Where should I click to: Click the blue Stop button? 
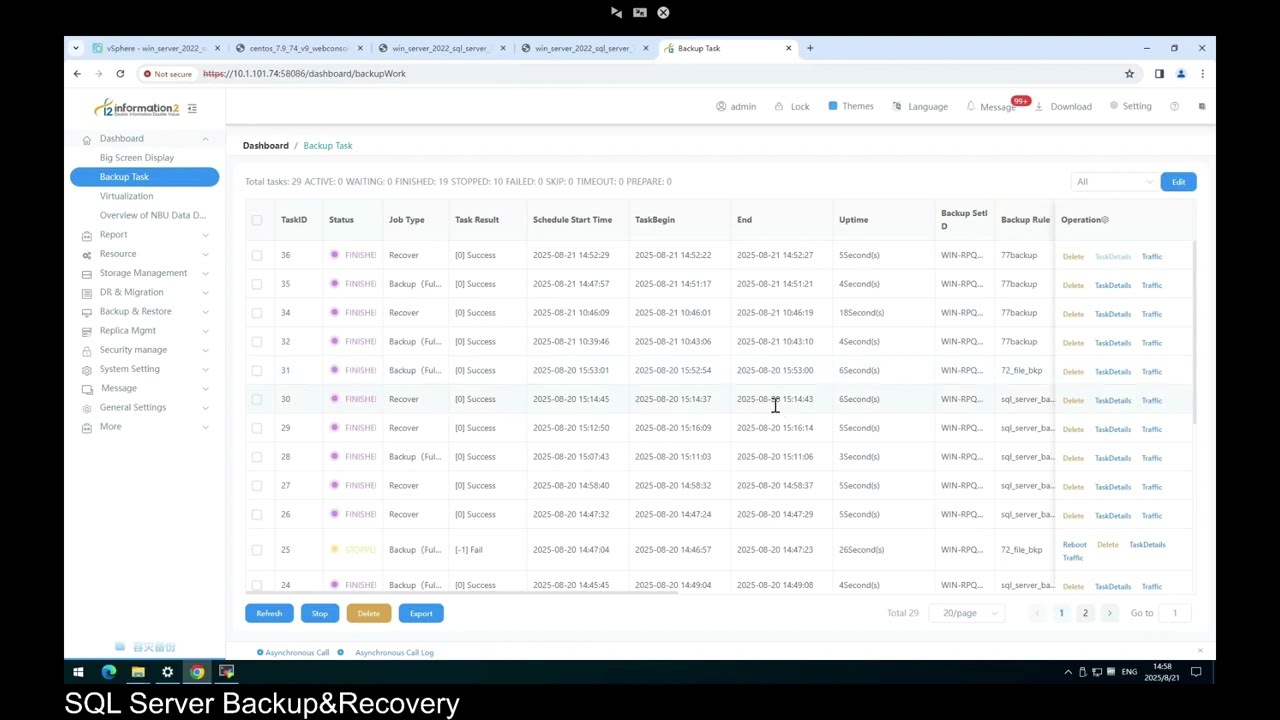click(320, 614)
